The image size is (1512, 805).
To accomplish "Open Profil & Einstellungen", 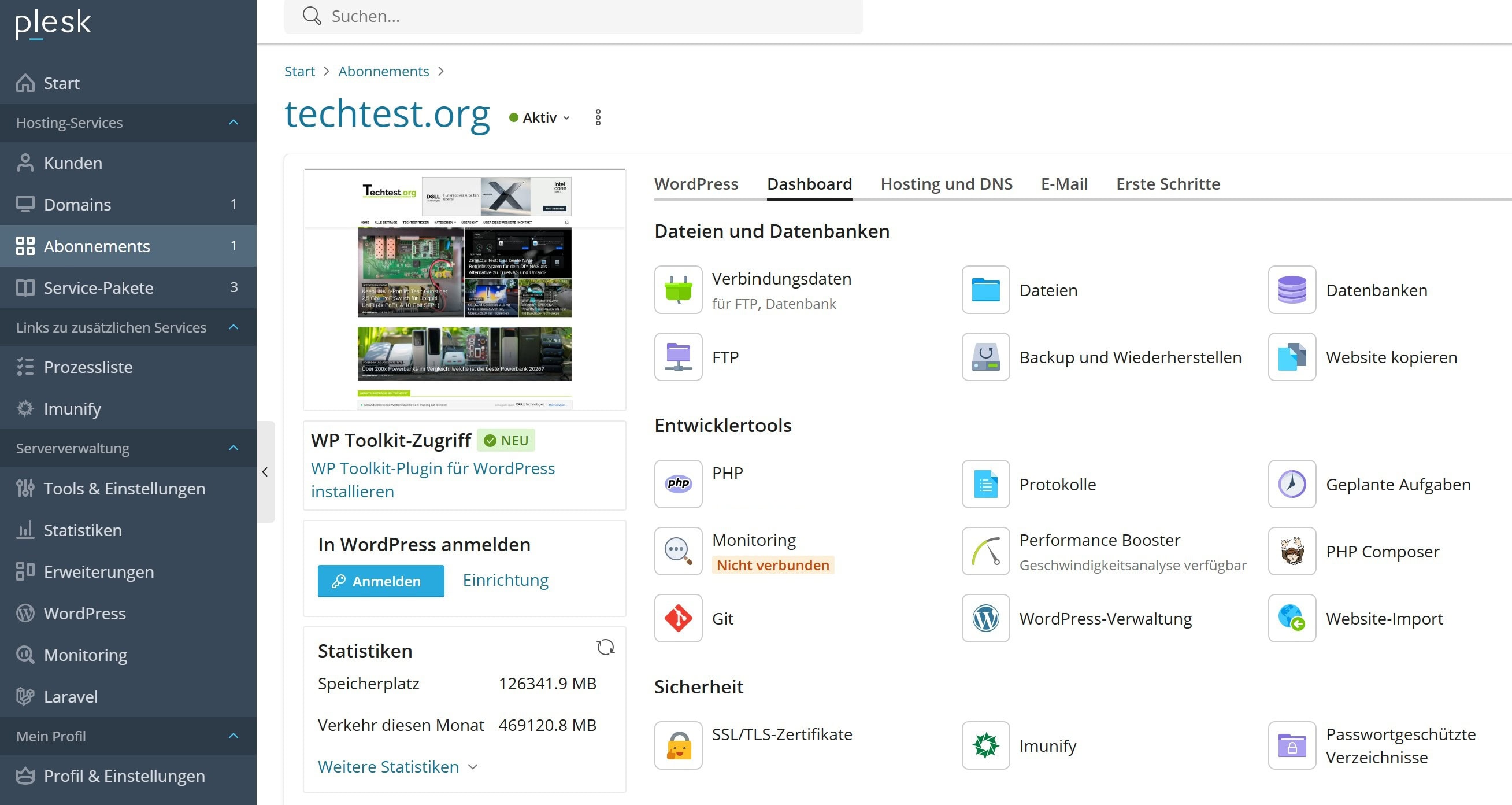I will 128,776.
